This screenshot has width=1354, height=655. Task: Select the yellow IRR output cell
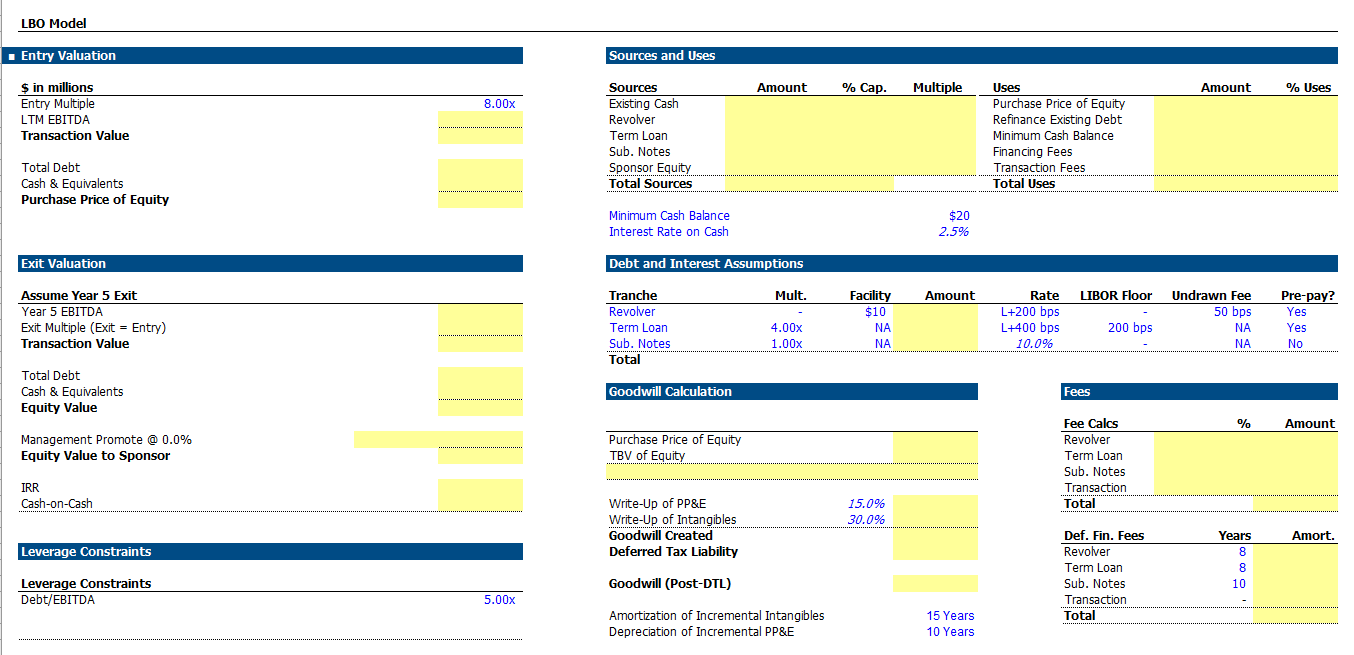pos(480,488)
